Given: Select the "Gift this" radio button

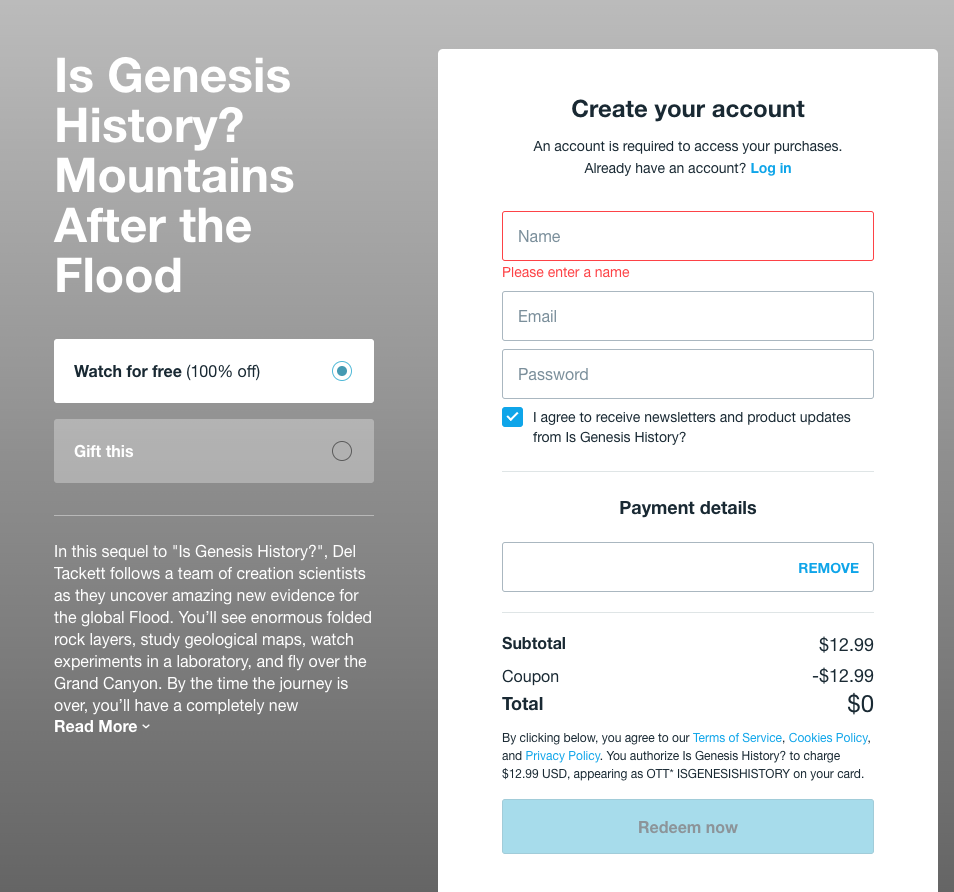Looking at the screenshot, I should tap(342, 451).
